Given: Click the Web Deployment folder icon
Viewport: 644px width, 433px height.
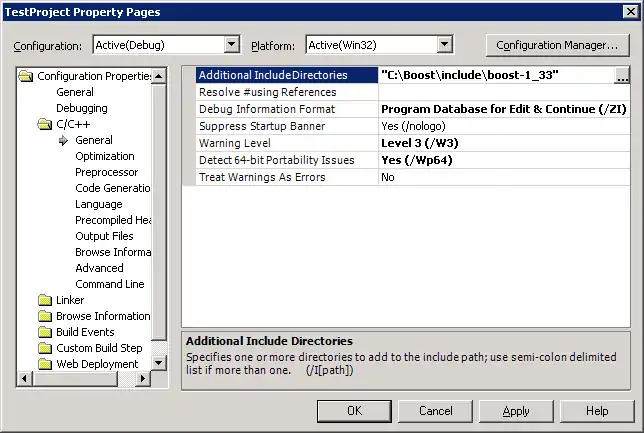Looking at the screenshot, I should click(x=45, y=364).
